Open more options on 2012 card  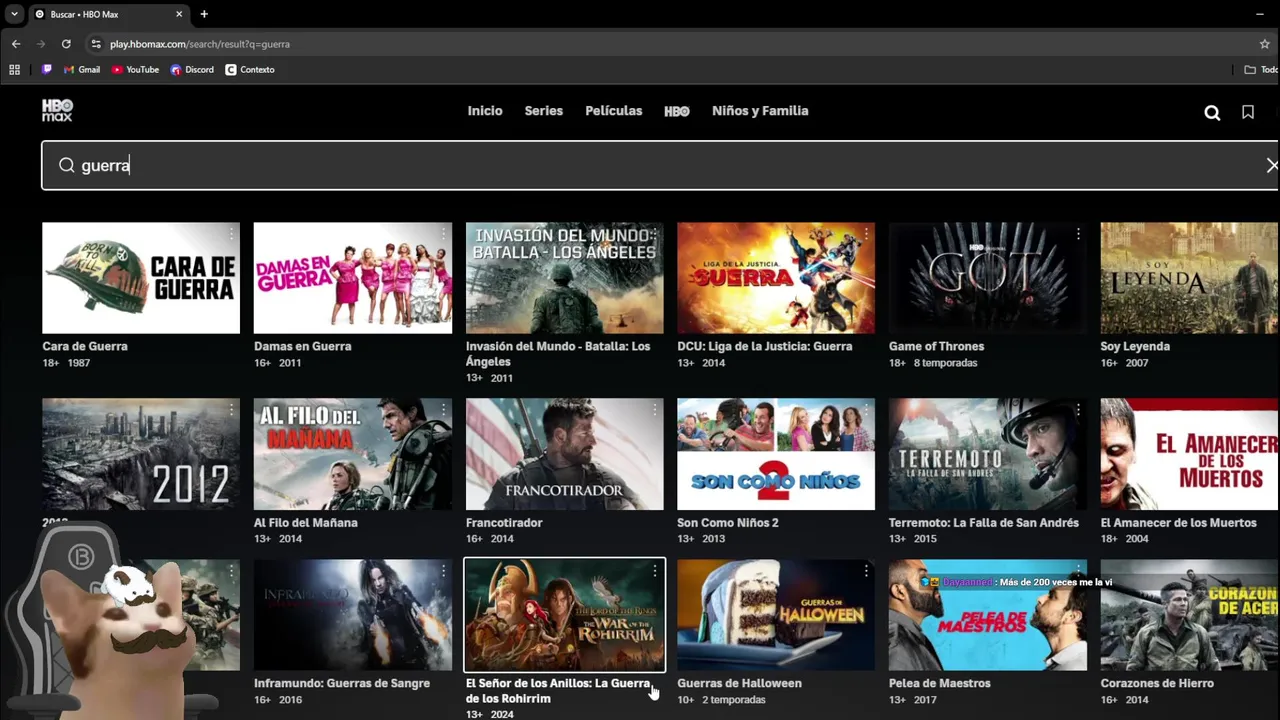pyautogui.click(x=231, y=410)
